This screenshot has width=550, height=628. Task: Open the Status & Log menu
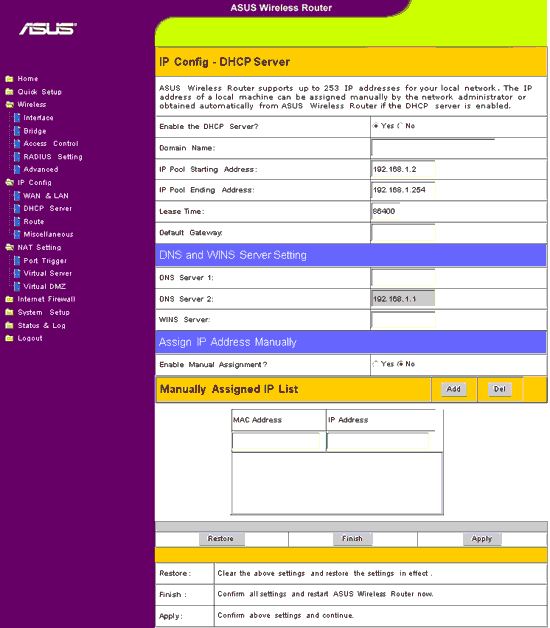click(42, 325)
